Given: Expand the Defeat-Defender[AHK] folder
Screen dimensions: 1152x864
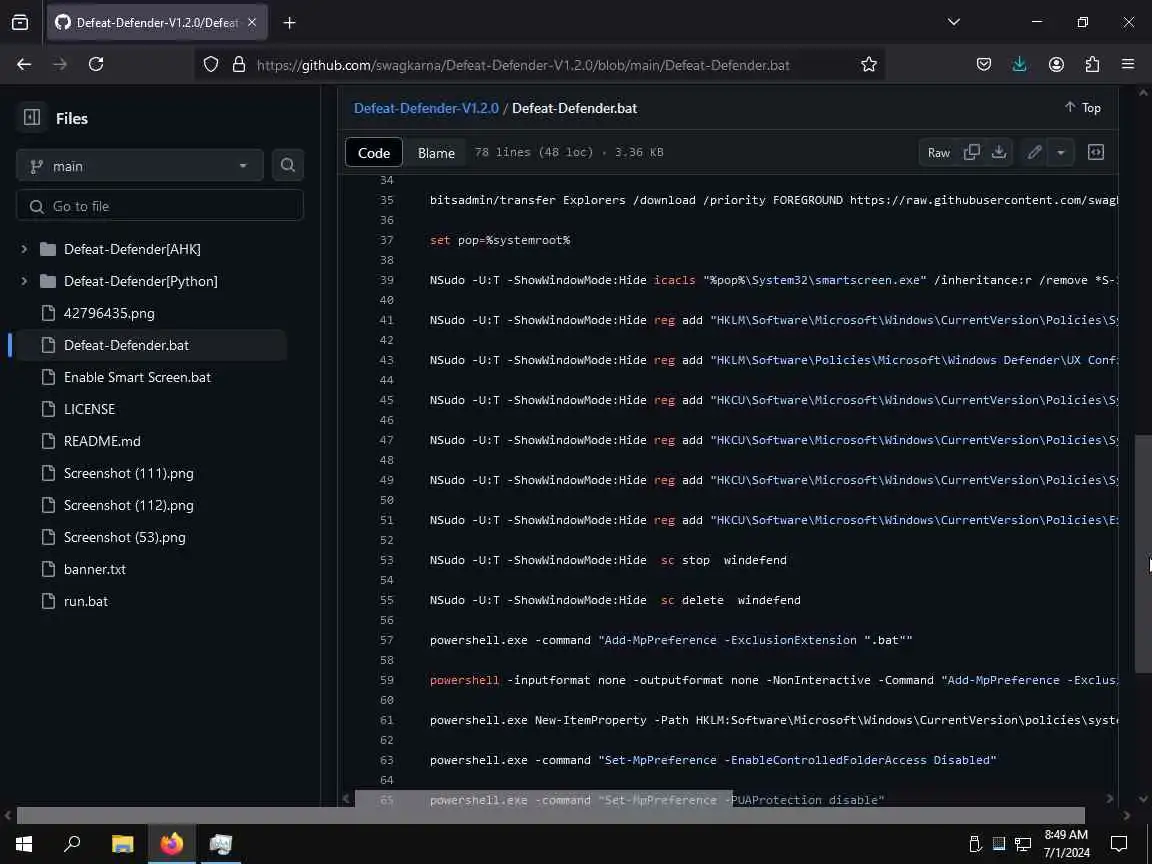Looking at the screenshot, I should click(24, 249).
